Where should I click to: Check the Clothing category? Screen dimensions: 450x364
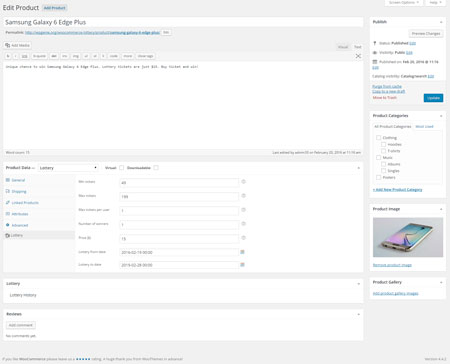(378, 138)
